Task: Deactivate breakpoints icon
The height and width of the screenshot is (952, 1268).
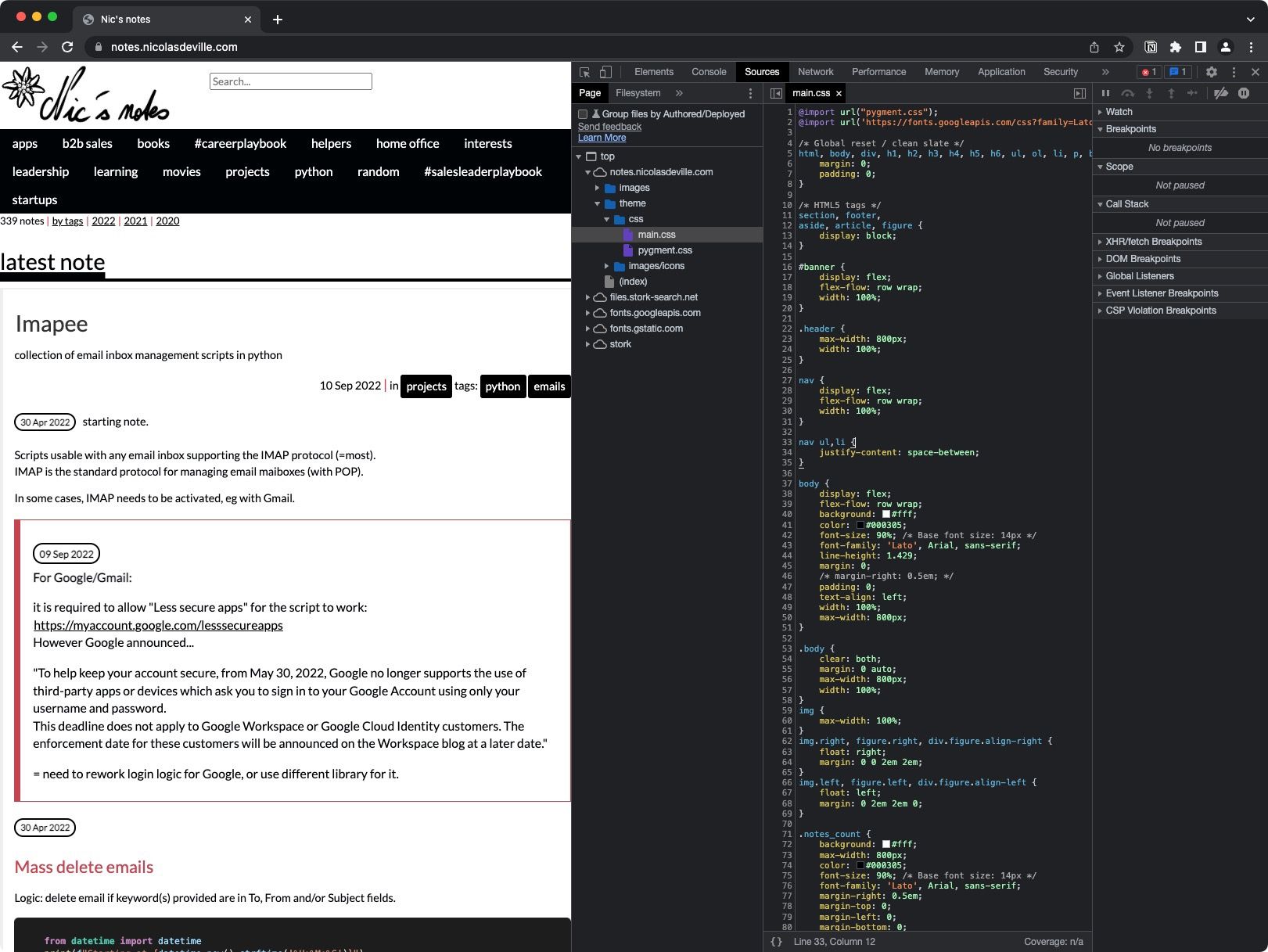Action: (1221, 93)
